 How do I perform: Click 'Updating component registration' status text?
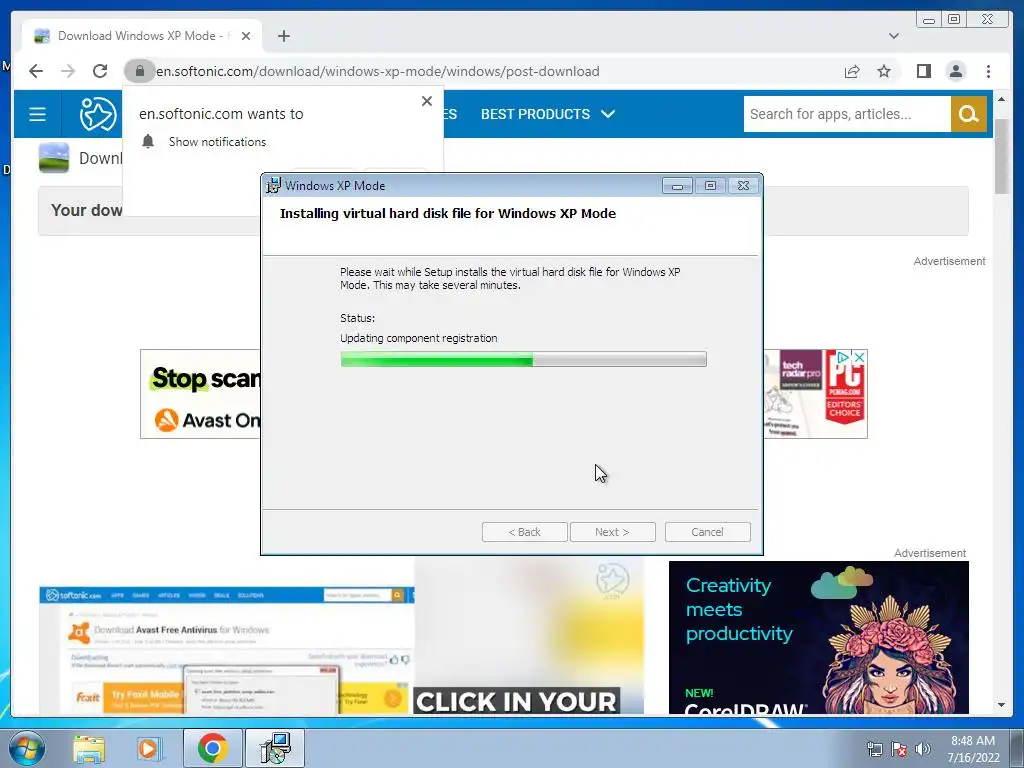(419, 338)
